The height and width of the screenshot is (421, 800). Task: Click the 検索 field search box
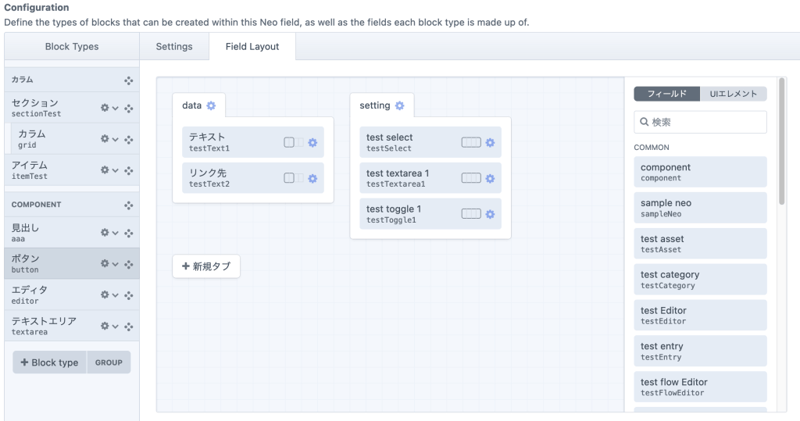(700, 122)
